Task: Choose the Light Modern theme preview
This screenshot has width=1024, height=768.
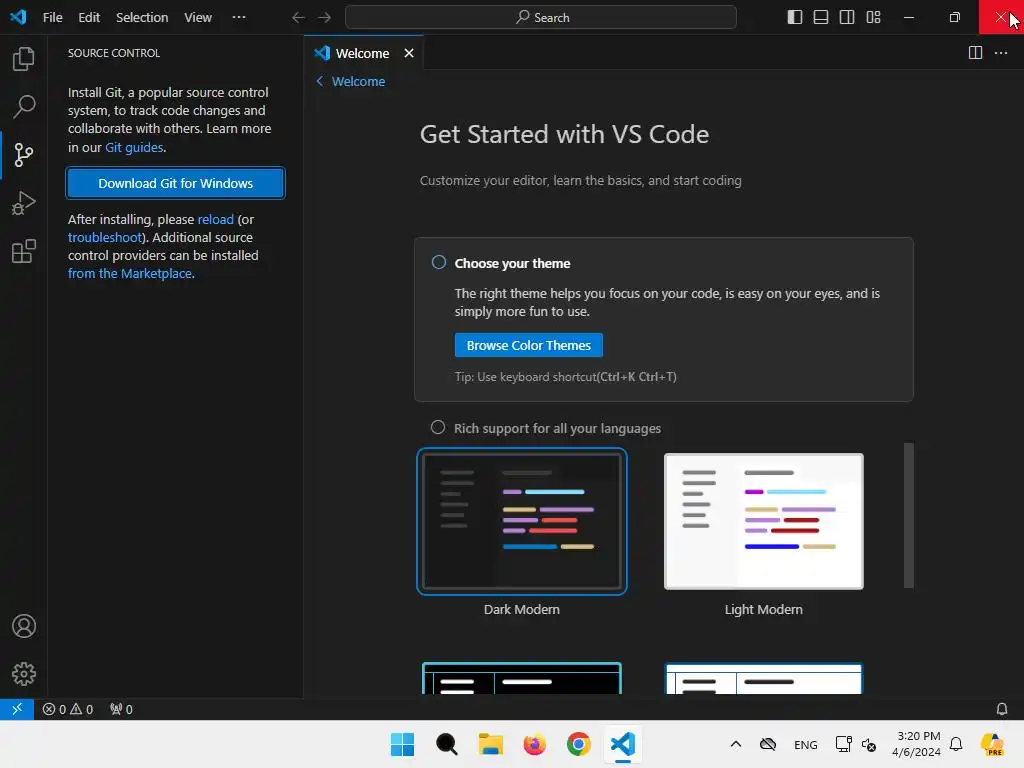Action: pyautogui.click(x=763, y=521)
